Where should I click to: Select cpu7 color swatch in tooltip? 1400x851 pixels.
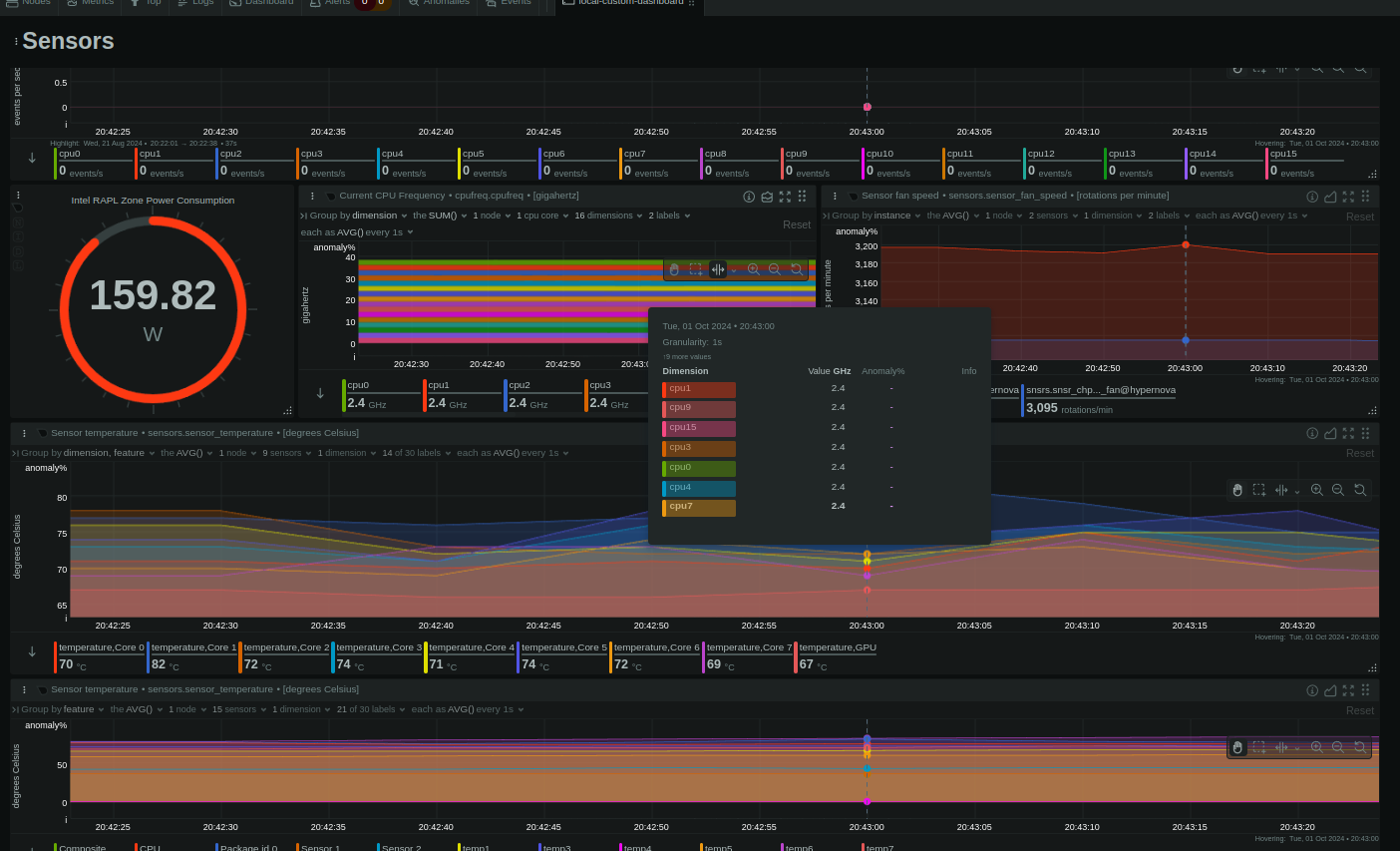(x=699, y=508)
